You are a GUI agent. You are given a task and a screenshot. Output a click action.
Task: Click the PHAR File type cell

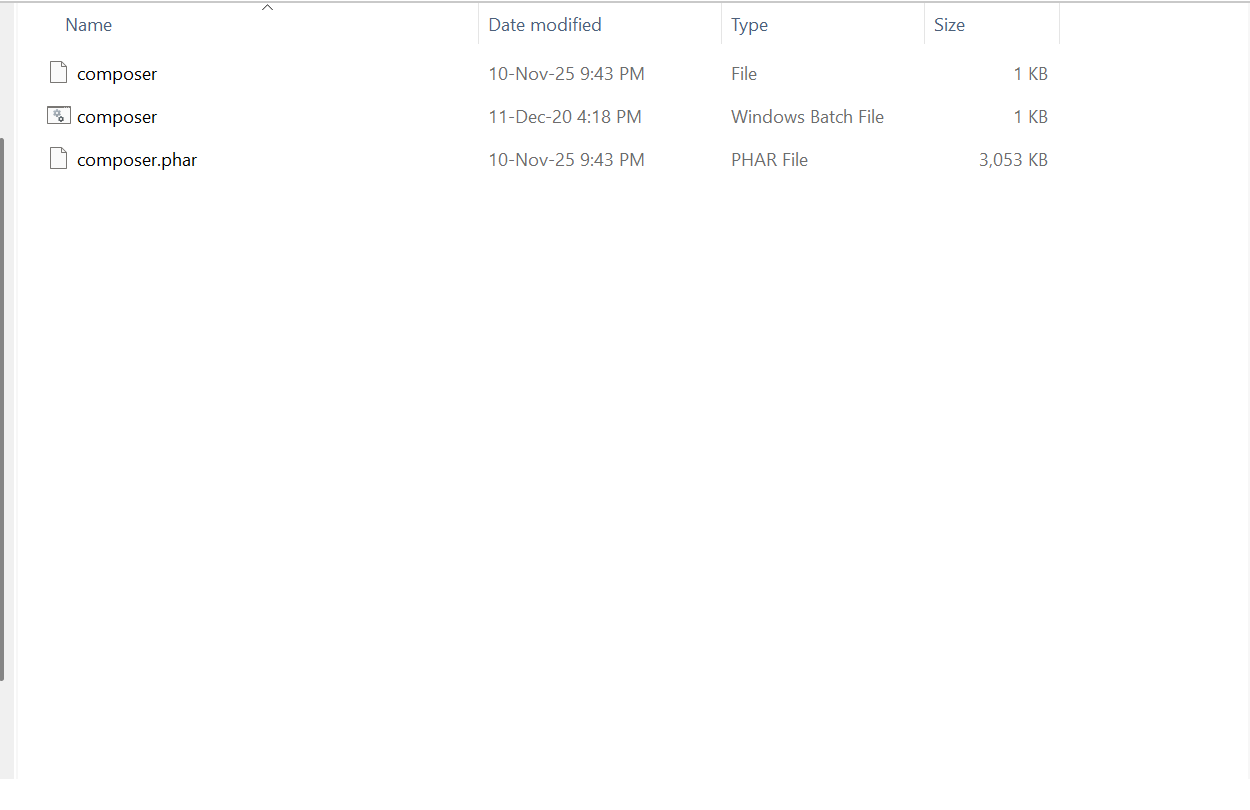pyautogui.click(x=769, y=160)
